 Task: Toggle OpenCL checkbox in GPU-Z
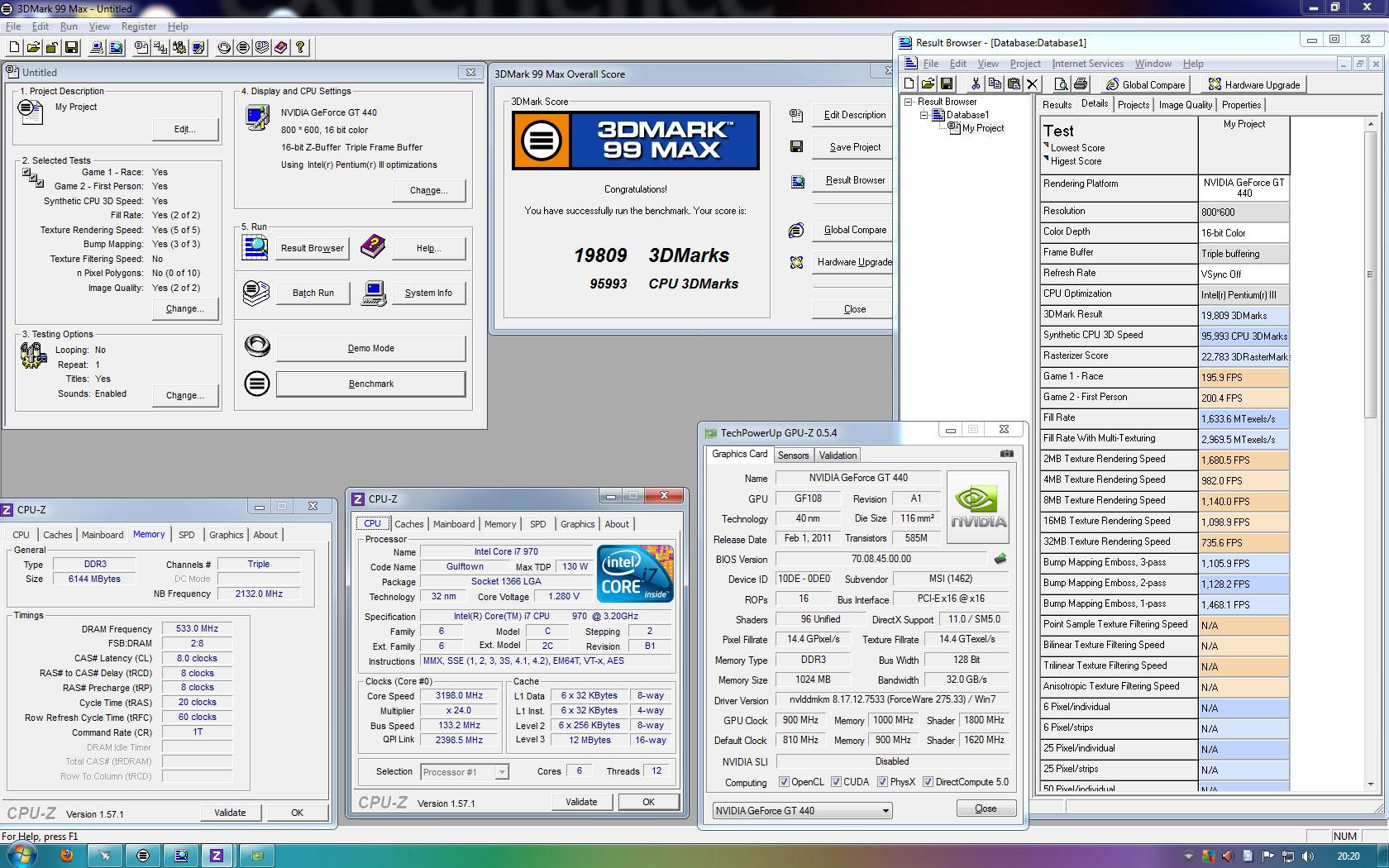(784, 782)
